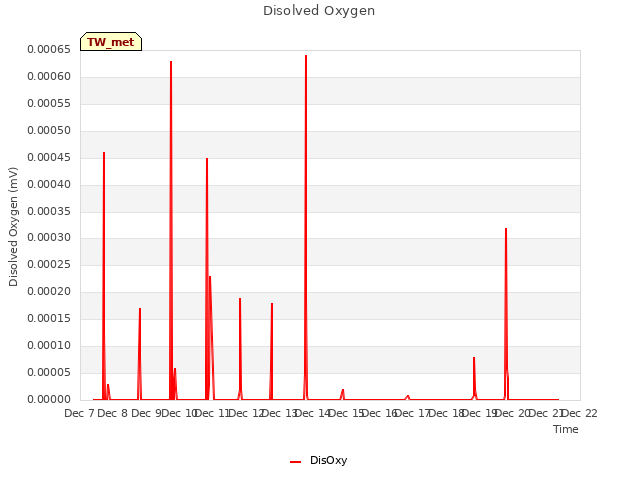640x480 pixels.
Task: Click the 0.00040 y-axis tick label
Action: tap(49, 184)
